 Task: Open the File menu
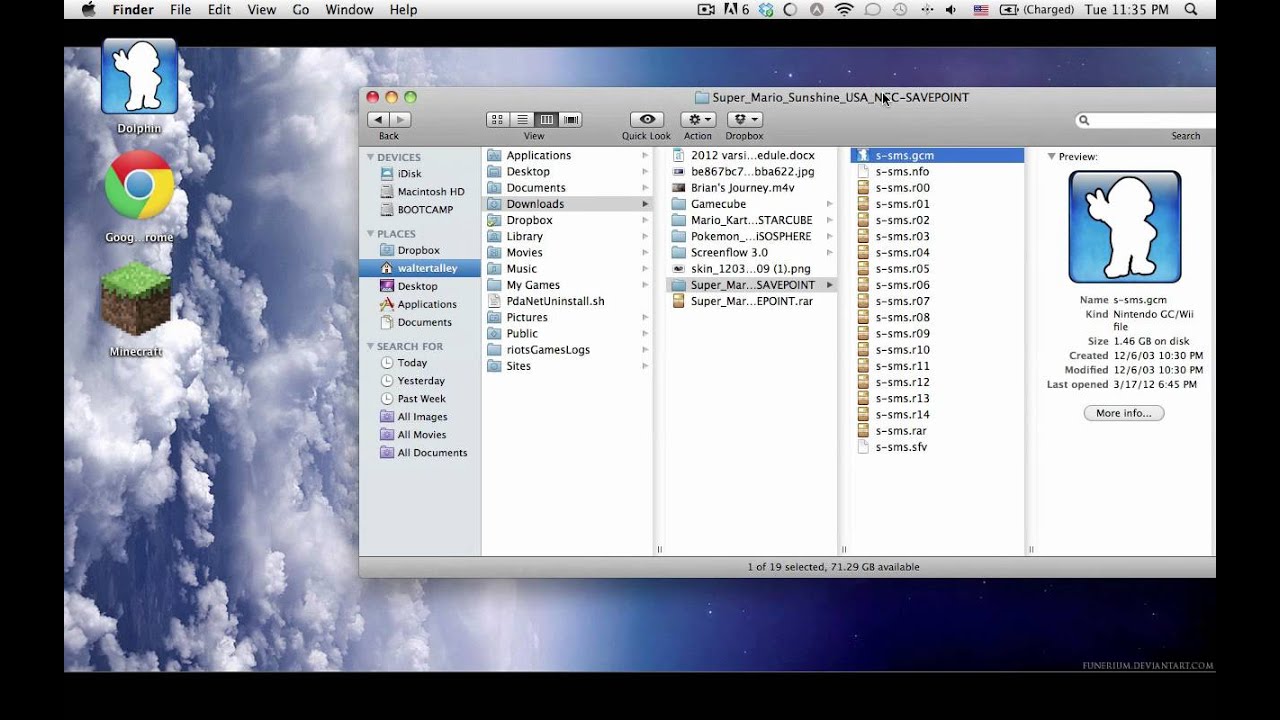(180, 9)
